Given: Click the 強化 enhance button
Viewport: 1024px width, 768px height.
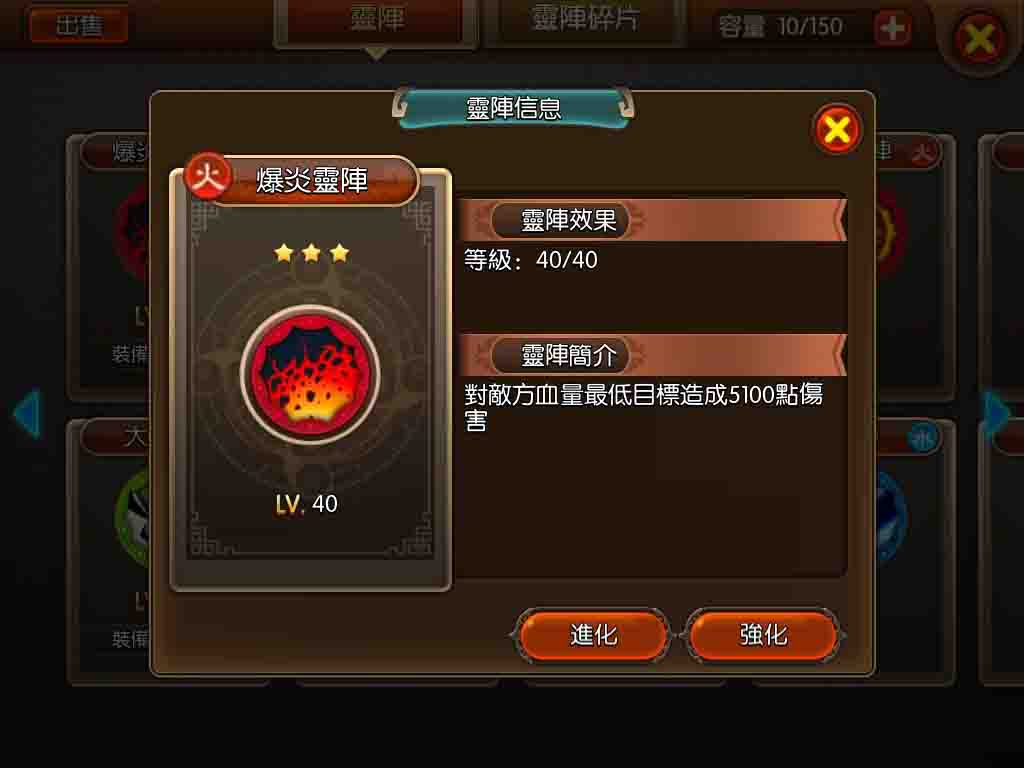Looking at the screenshot, I should coord(763,635).
